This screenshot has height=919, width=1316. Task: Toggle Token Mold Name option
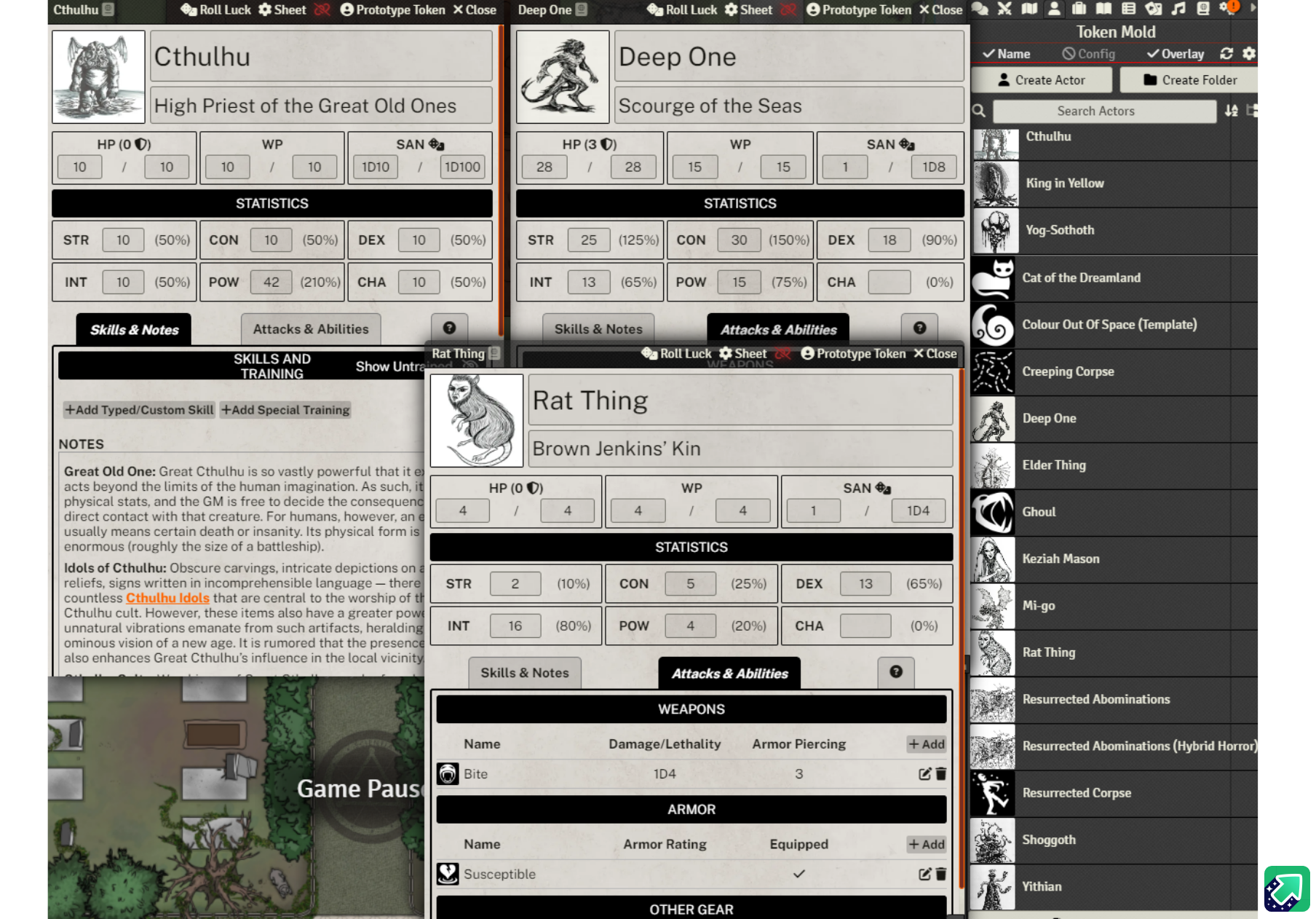1006,54
